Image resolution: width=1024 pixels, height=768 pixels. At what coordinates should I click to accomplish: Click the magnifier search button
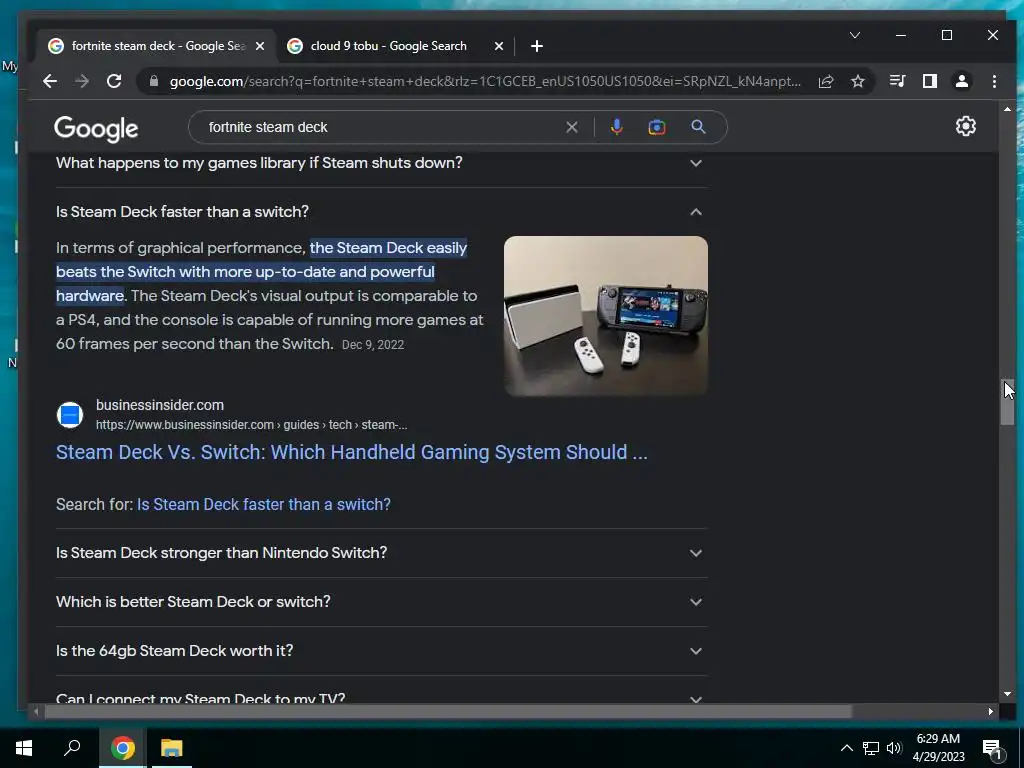click(x=699, y=127)
